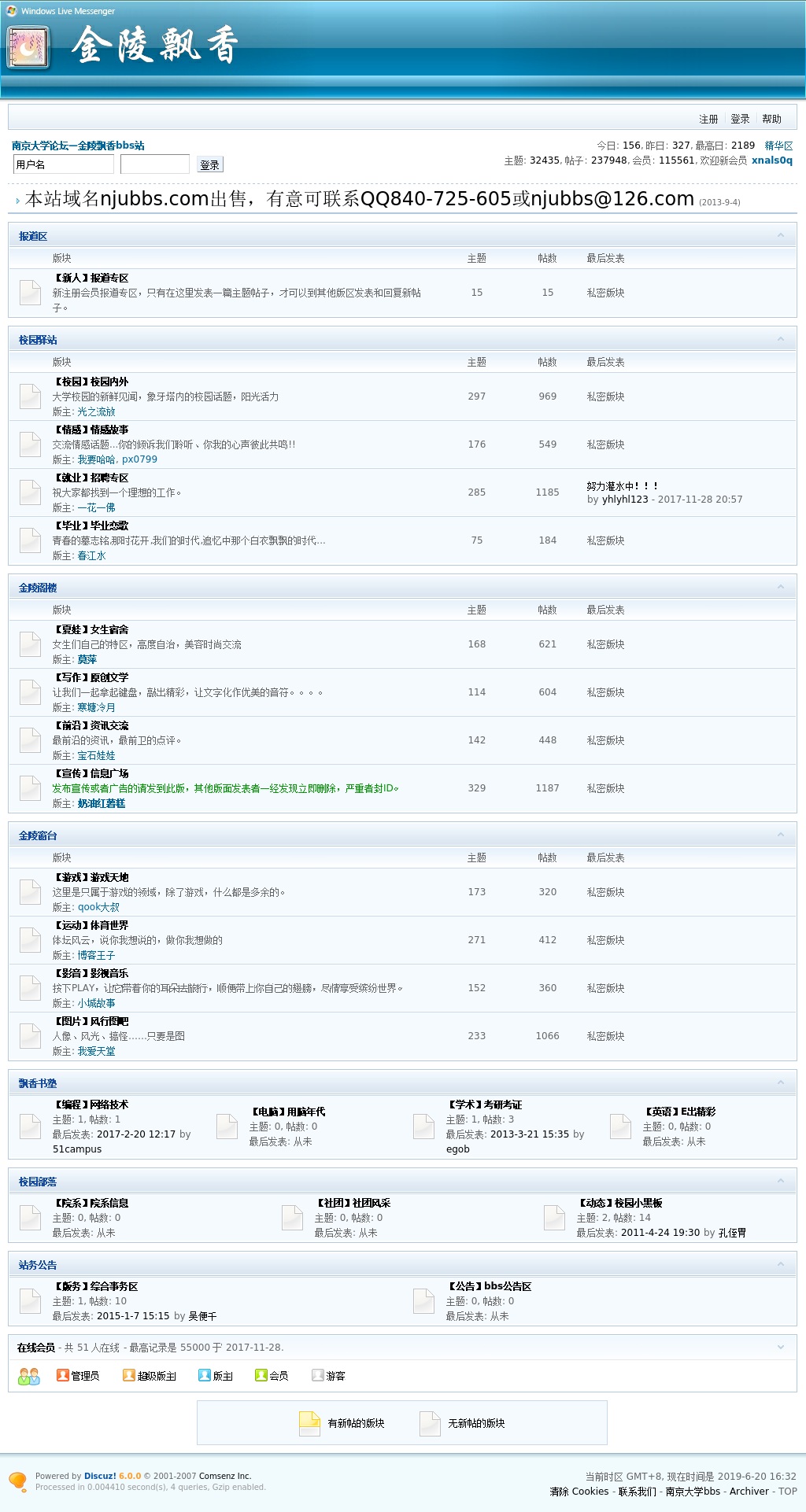The width and height of the screenshot is (806, 1512).
Task: Click forum icon beside 【宣传】信息广场
Action: coord(30,788)
